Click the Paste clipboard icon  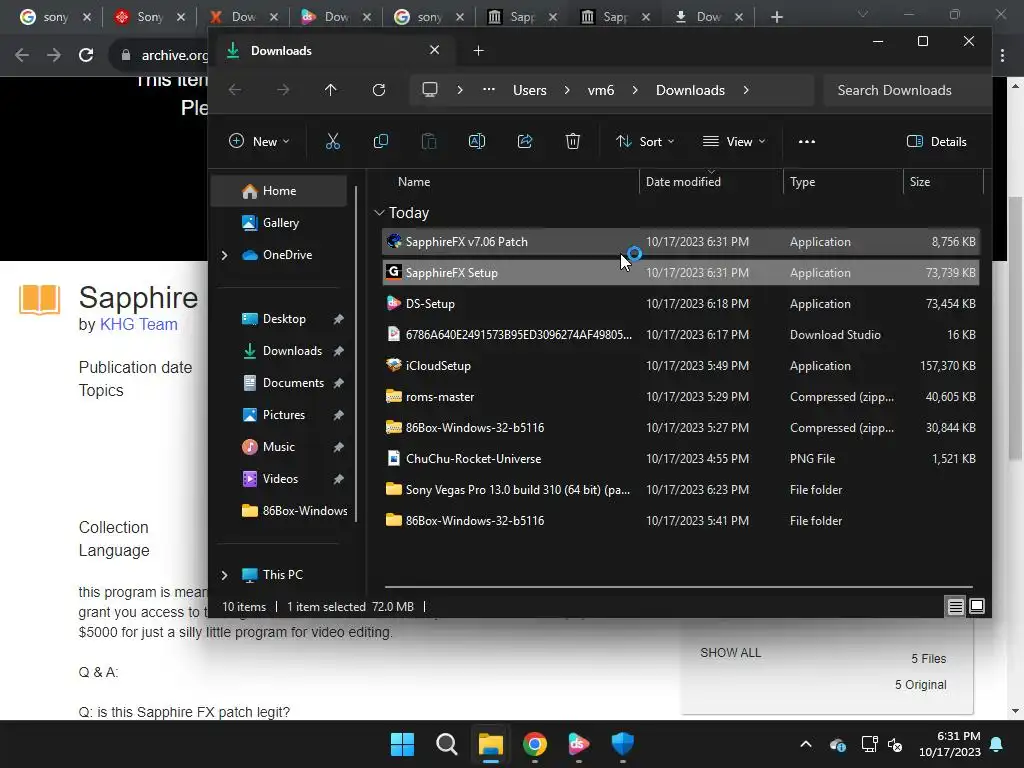pyautogui.click(x=429, y=141)
